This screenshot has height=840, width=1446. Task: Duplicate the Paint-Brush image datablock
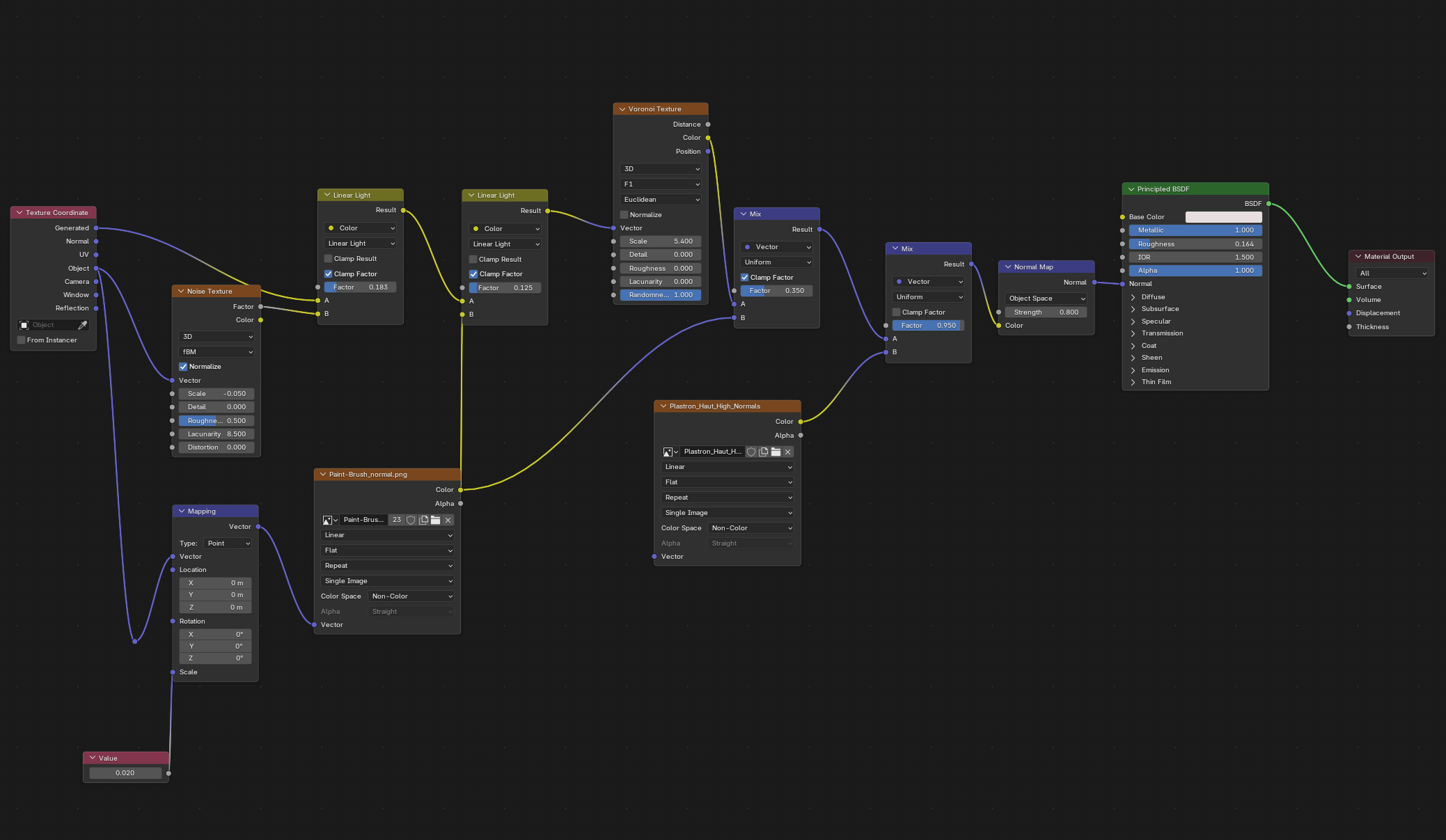pyautogui.click(x=423, y=520)
